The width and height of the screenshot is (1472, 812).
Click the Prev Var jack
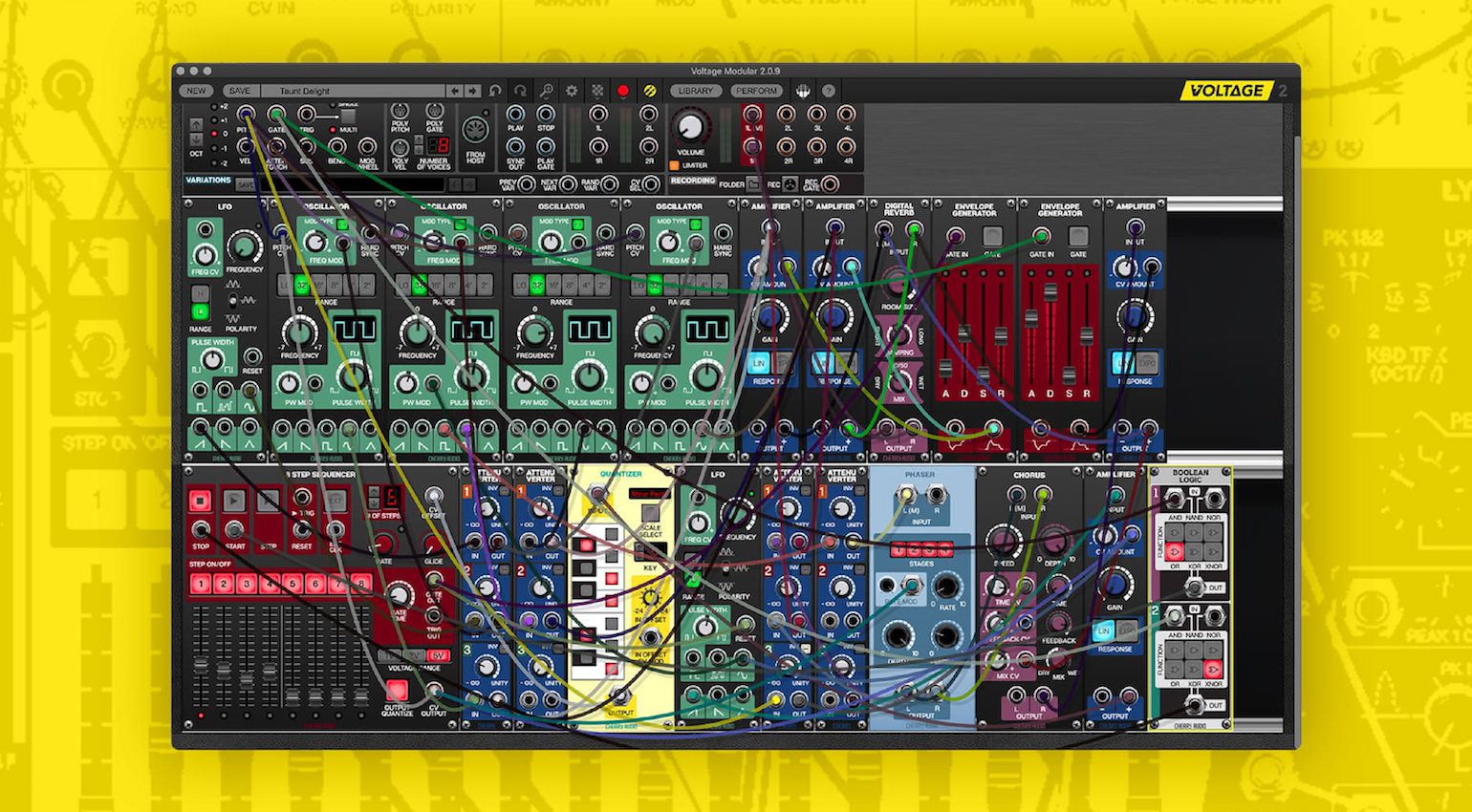[x=527, y=183]
